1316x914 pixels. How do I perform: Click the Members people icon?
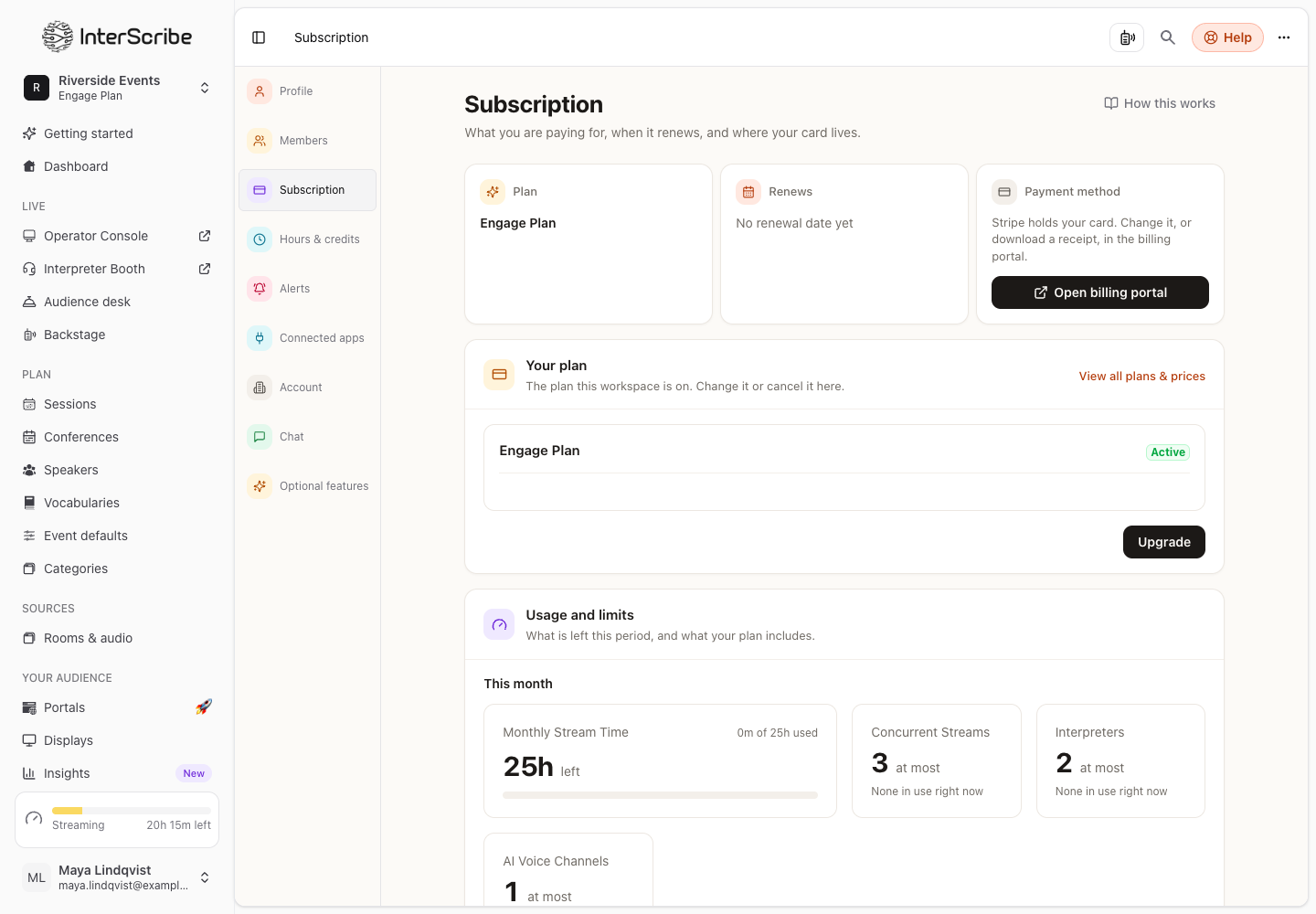pyautogui.click(x=260, y=141)
